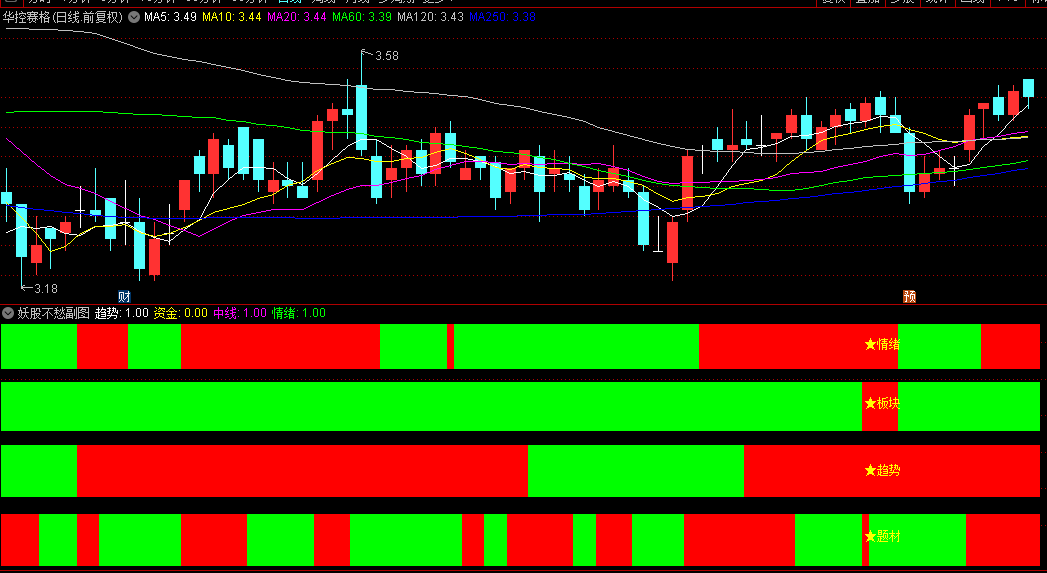1047x573 pixels.
Task: Click the ★题材 band label
Action: click(x=882, y=536)
